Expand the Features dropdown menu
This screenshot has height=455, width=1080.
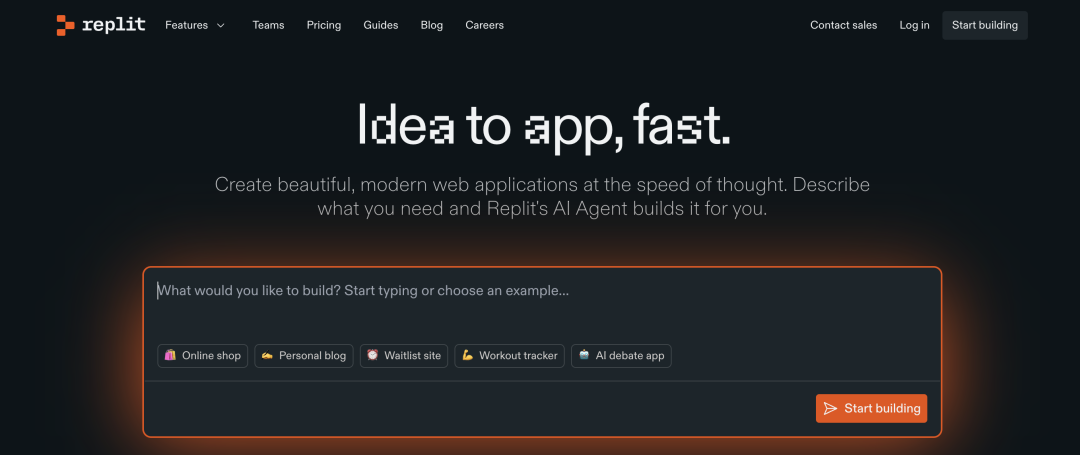click(195, 25)
